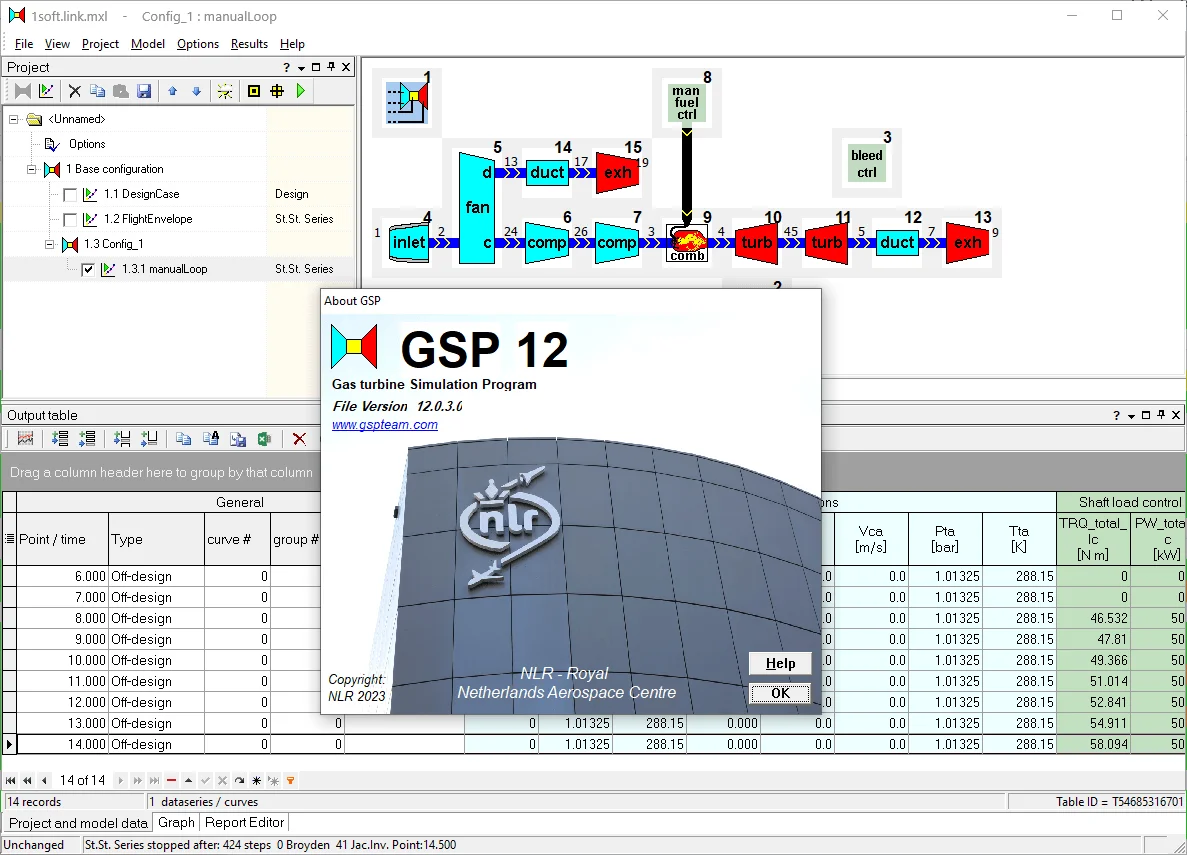Image resolution: width=1187 pixels, height=855 pixels.
Task: Move item down with blue down arrow
Action: coord(197,91)
